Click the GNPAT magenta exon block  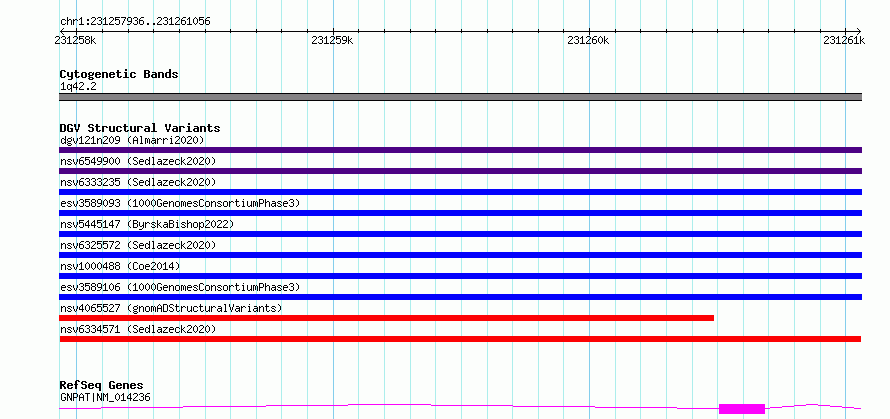point(742,409)
